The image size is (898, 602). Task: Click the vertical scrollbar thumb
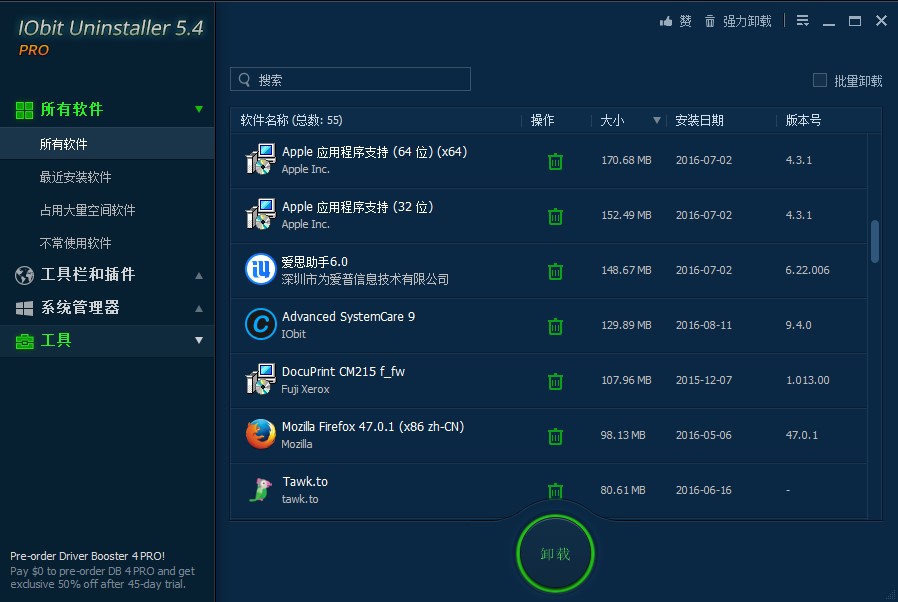(875, 241)
